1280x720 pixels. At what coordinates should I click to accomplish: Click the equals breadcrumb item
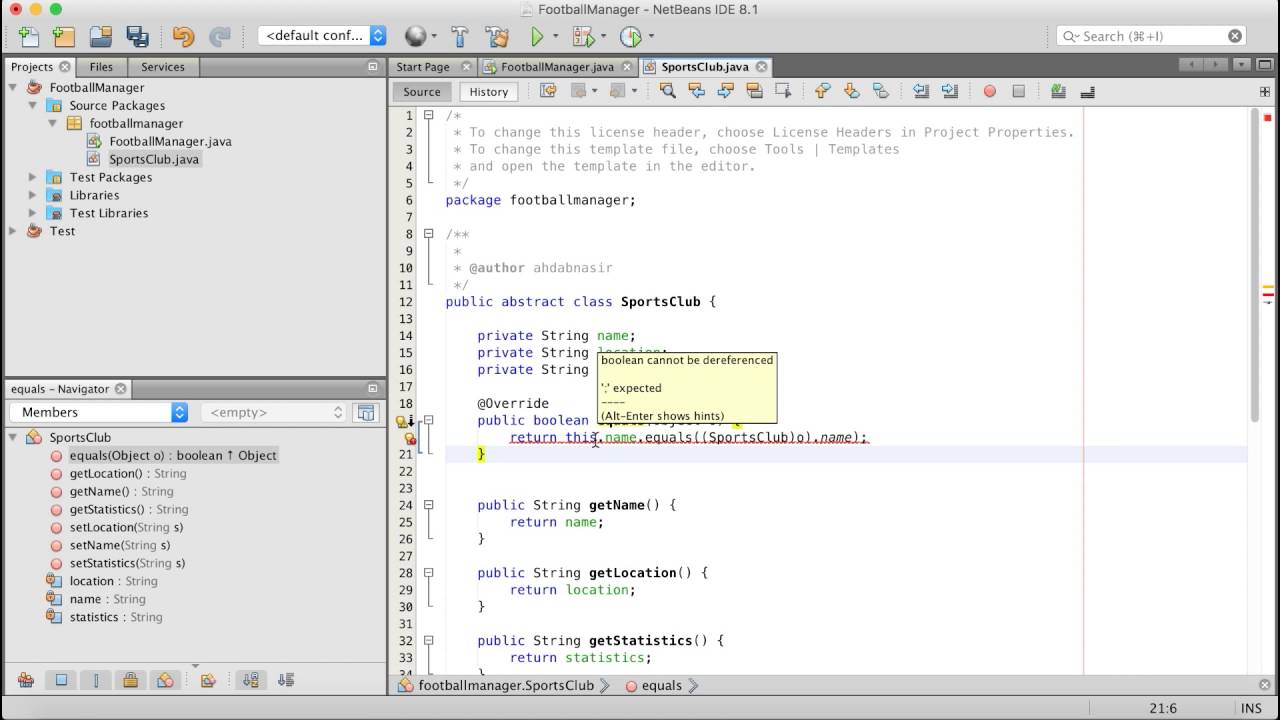tap(661, 686)
